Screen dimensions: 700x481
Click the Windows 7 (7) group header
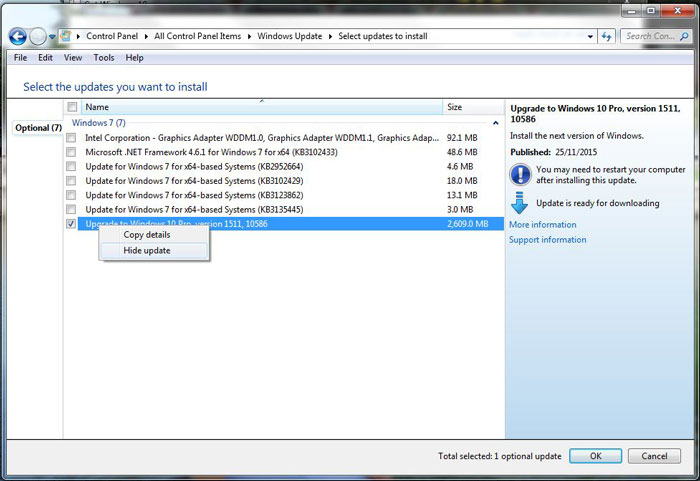point(99,123)
